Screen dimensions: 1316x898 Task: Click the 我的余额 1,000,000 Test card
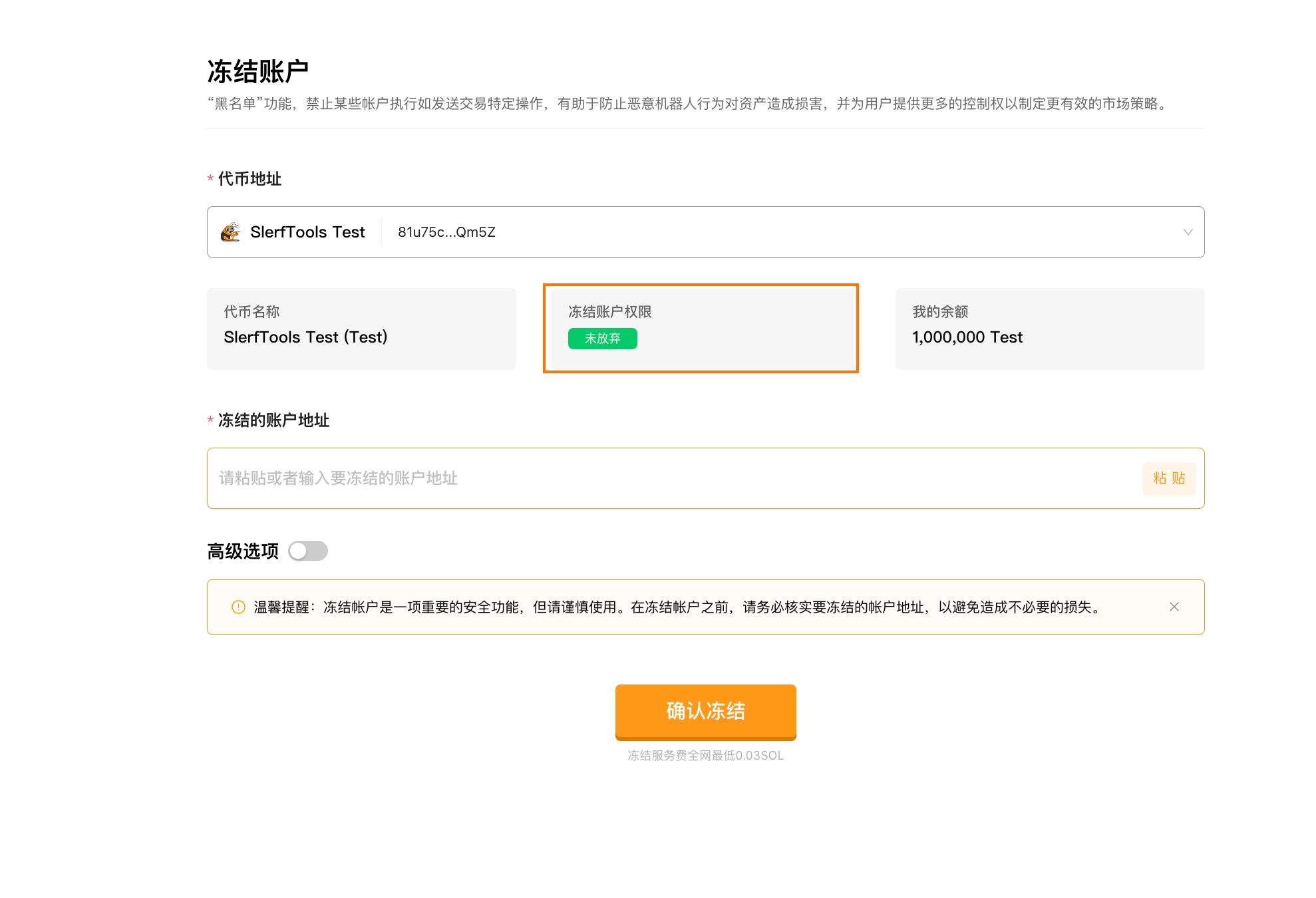tap(1049, 329)
